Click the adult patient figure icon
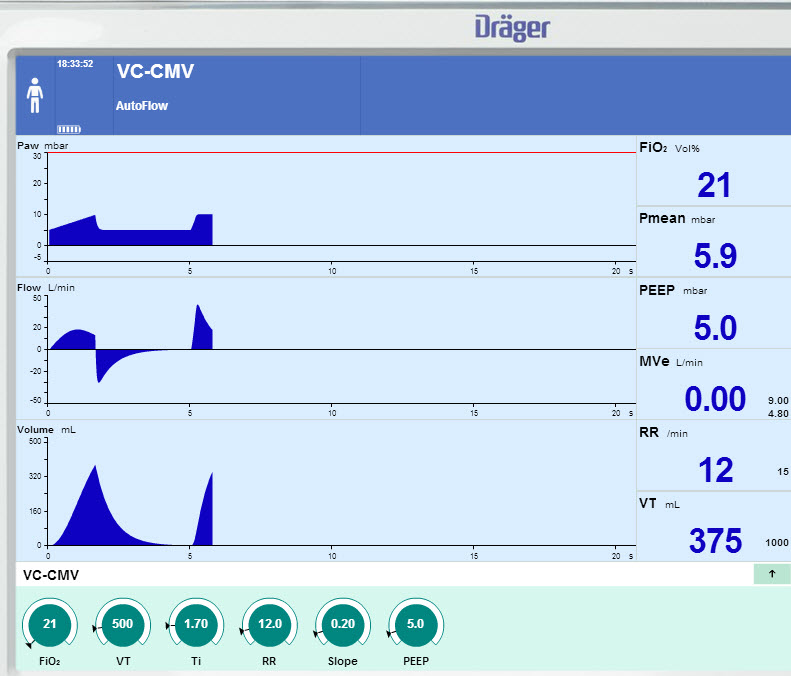Screen dimensions: 791x676 35,95
